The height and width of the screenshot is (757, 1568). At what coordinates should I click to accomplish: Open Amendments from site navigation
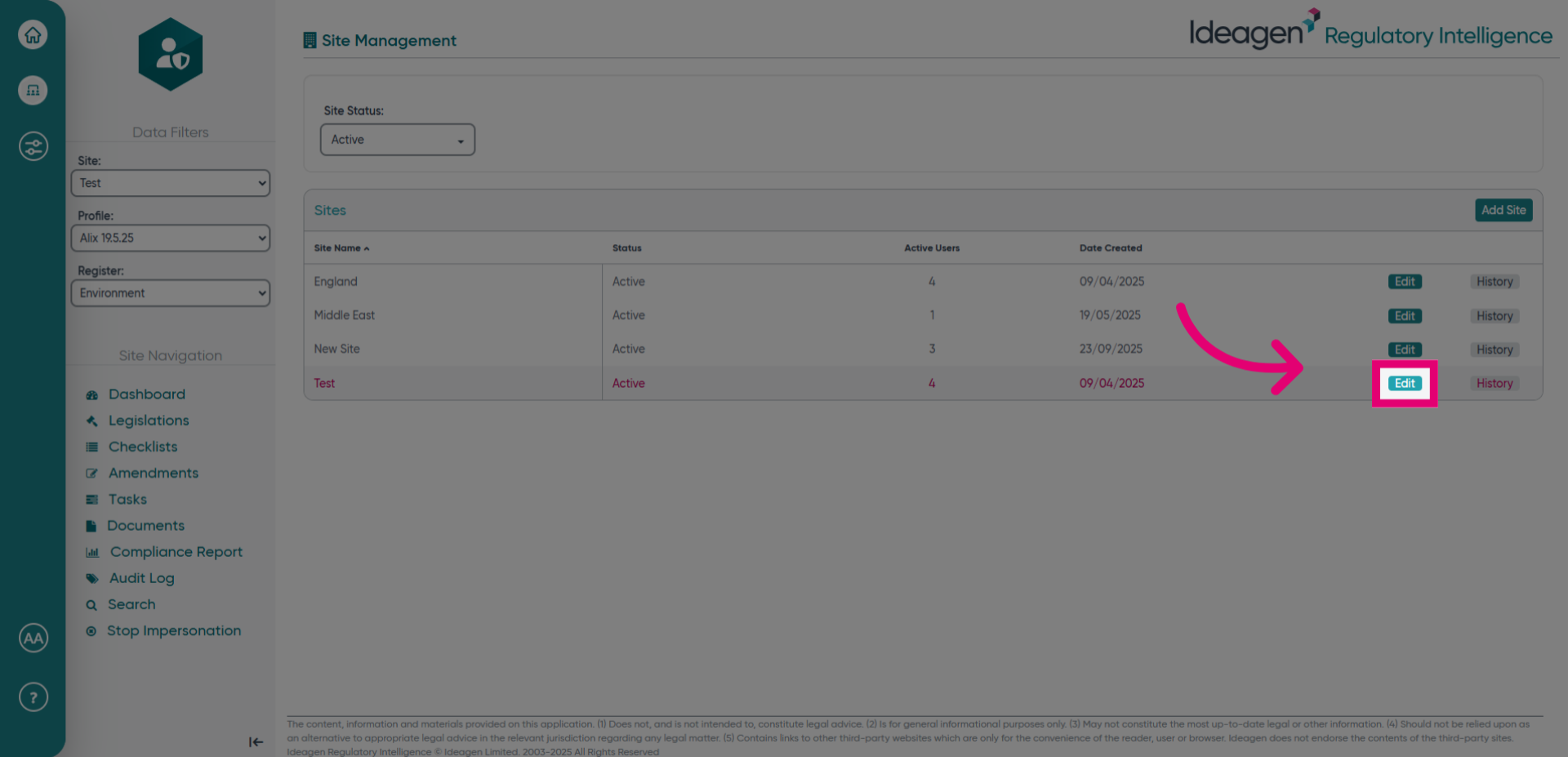tap(154, 473)
